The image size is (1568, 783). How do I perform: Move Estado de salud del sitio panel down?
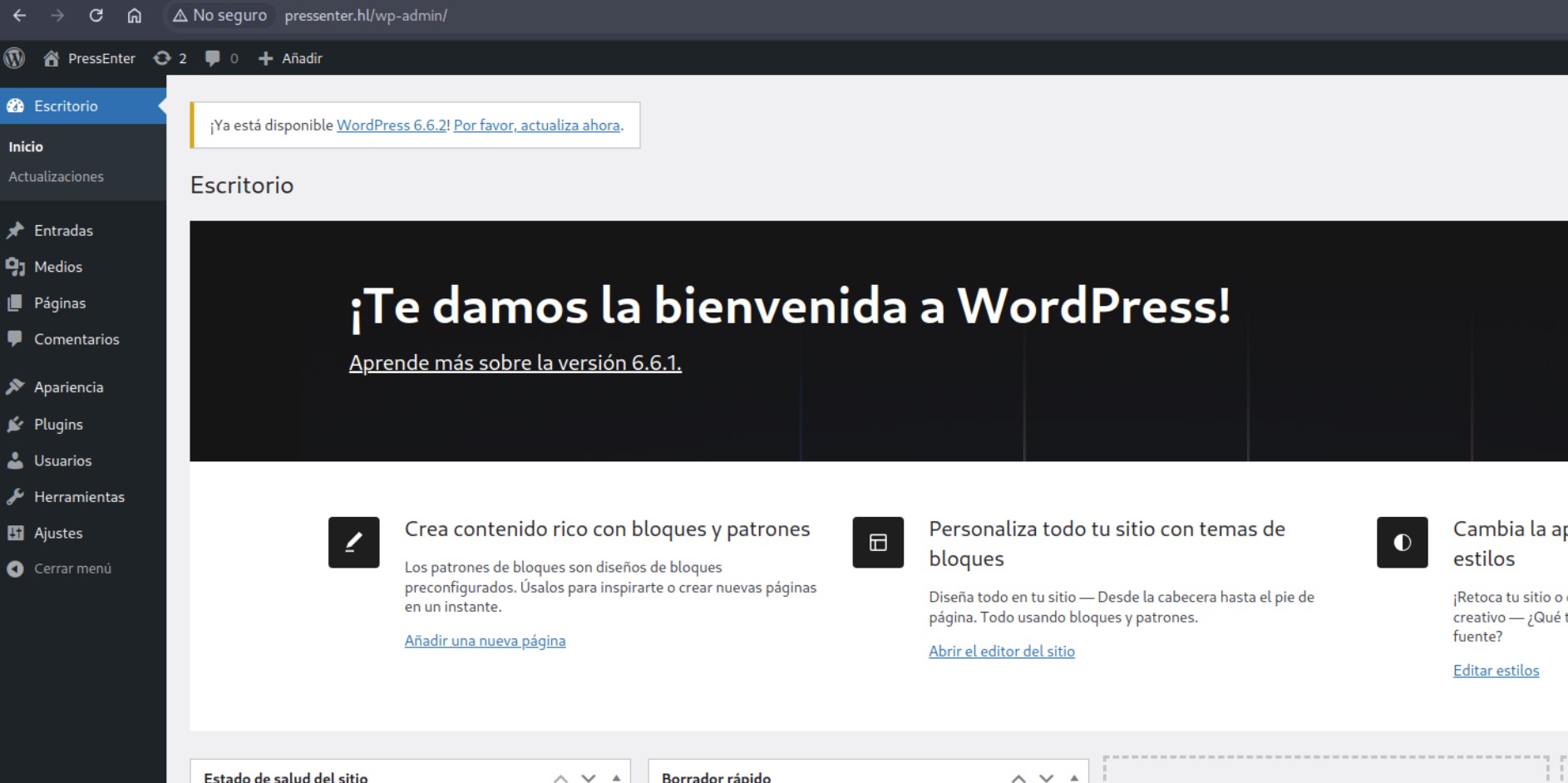click(x=589, y=778)
